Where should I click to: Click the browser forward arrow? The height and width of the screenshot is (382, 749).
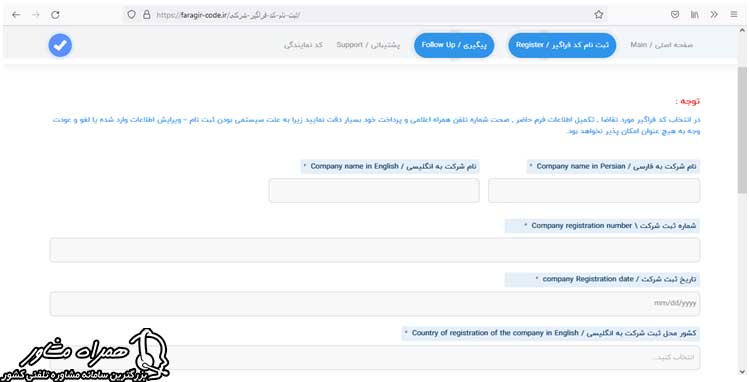point(36,15)
